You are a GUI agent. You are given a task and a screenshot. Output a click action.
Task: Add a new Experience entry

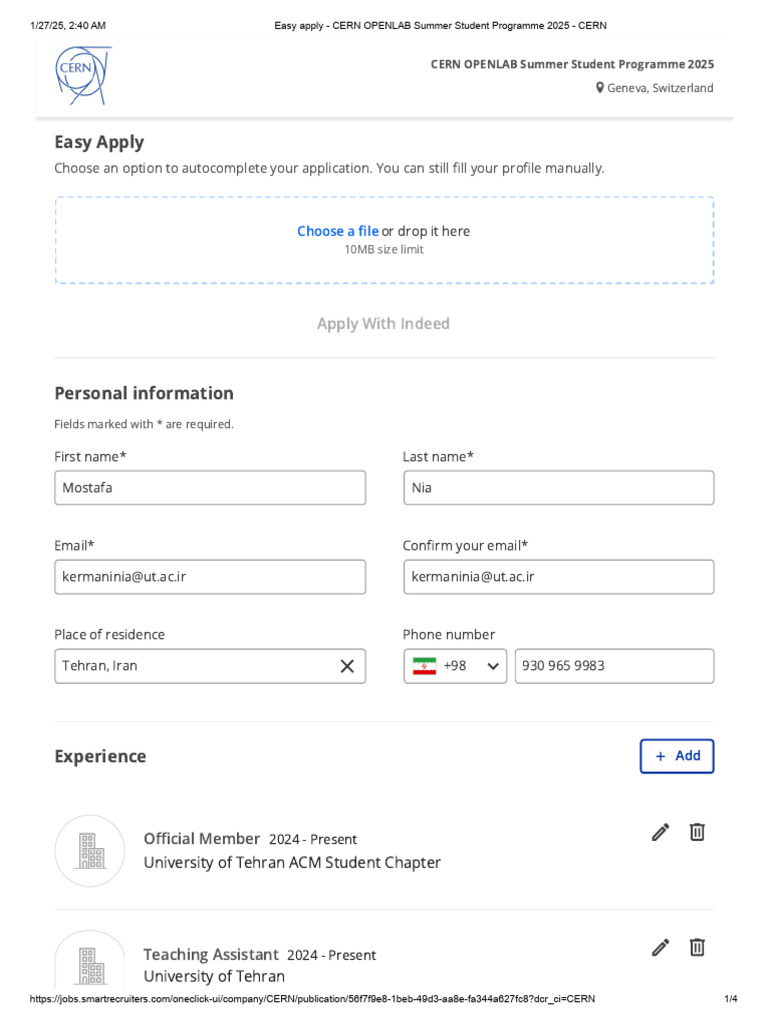point(677,756)
